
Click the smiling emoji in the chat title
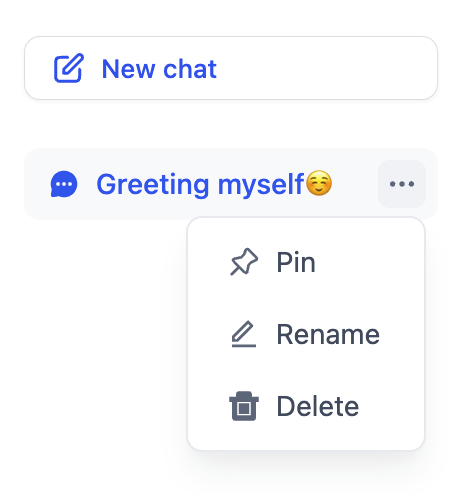pos(319,183)
